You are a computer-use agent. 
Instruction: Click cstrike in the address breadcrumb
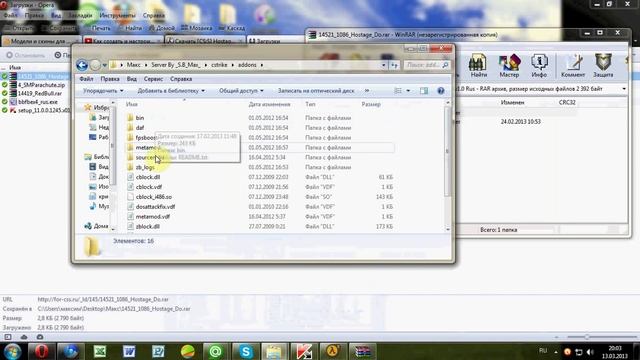tap(219, 65)
